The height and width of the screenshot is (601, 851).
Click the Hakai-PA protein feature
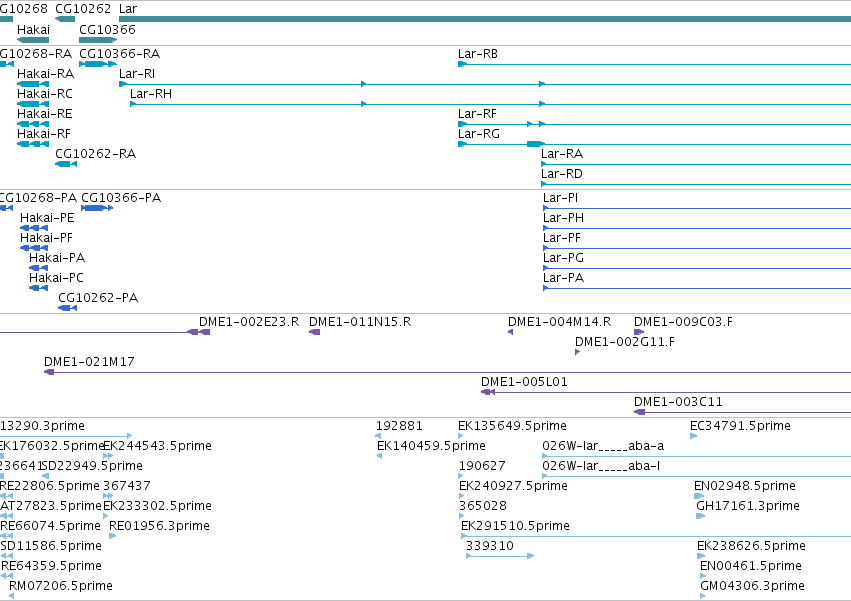coord(57,258)
